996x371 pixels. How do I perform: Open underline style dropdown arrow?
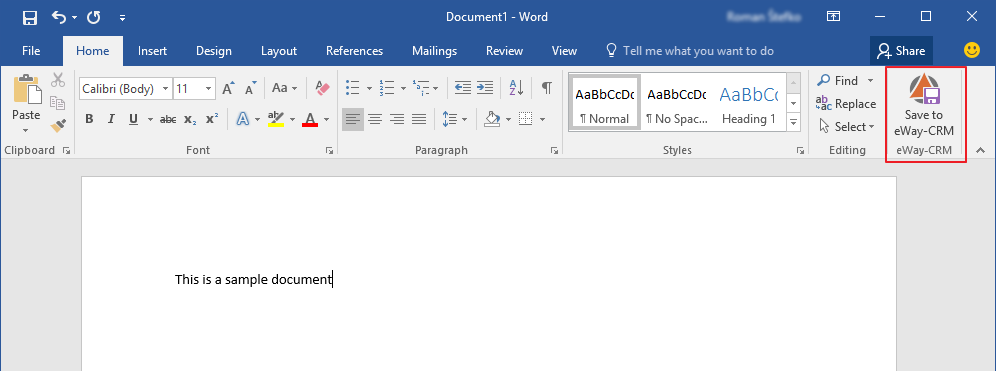click(150, 119)
